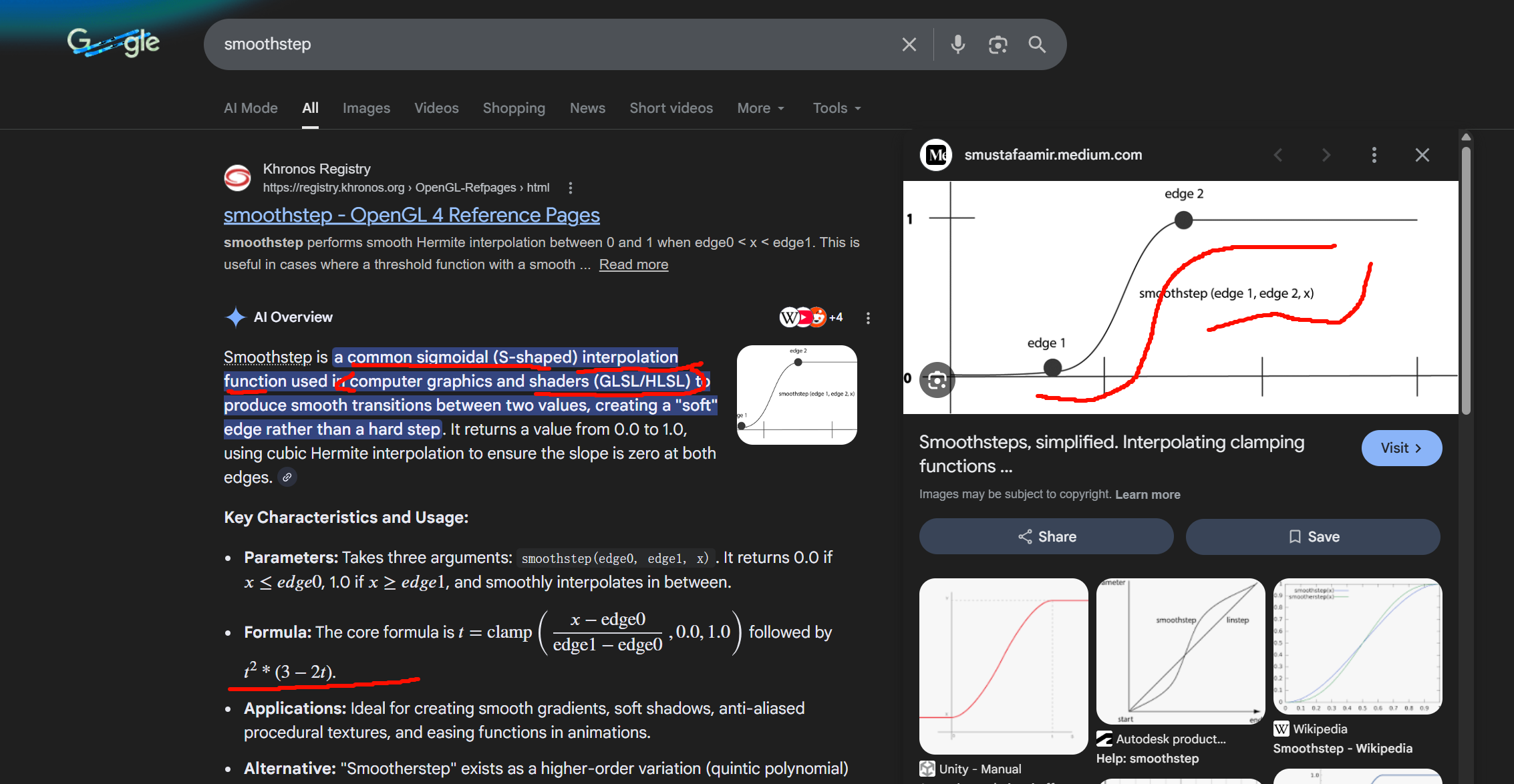Image resolution: width=1514 pixels, height=784 pixels.
Task: Switch to the Images tab
Action: [x=366, y=108]
